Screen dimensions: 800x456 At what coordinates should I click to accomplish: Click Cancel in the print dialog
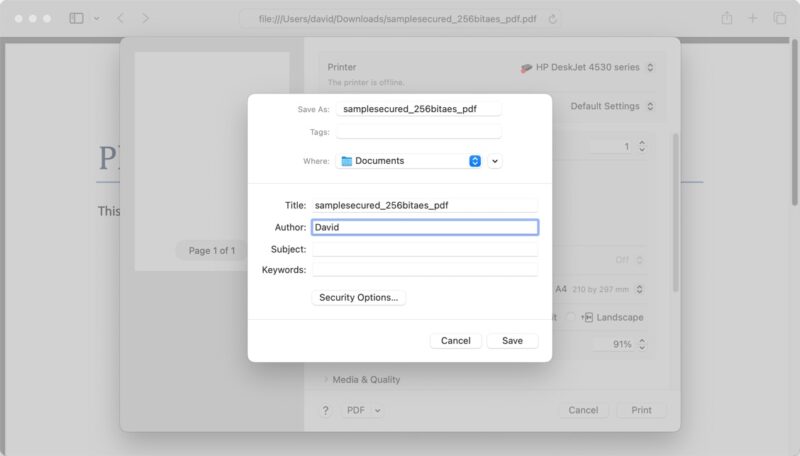coord(583,410)
